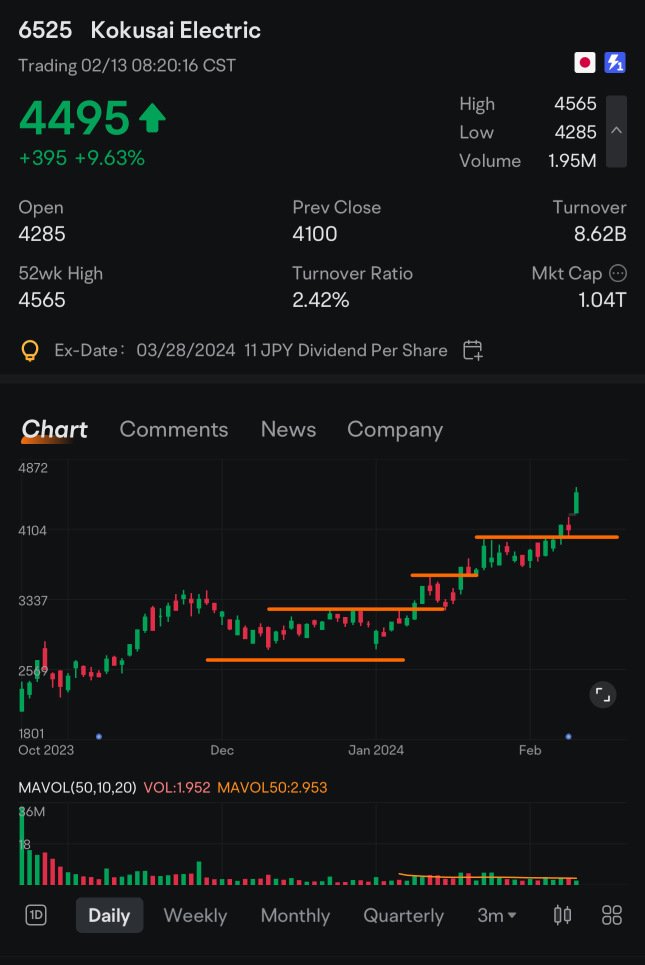The height and width of the screenshot is (965, 645).
Task: Tap the Turnover Ratio value 2.42%
Action: [321, 300]
